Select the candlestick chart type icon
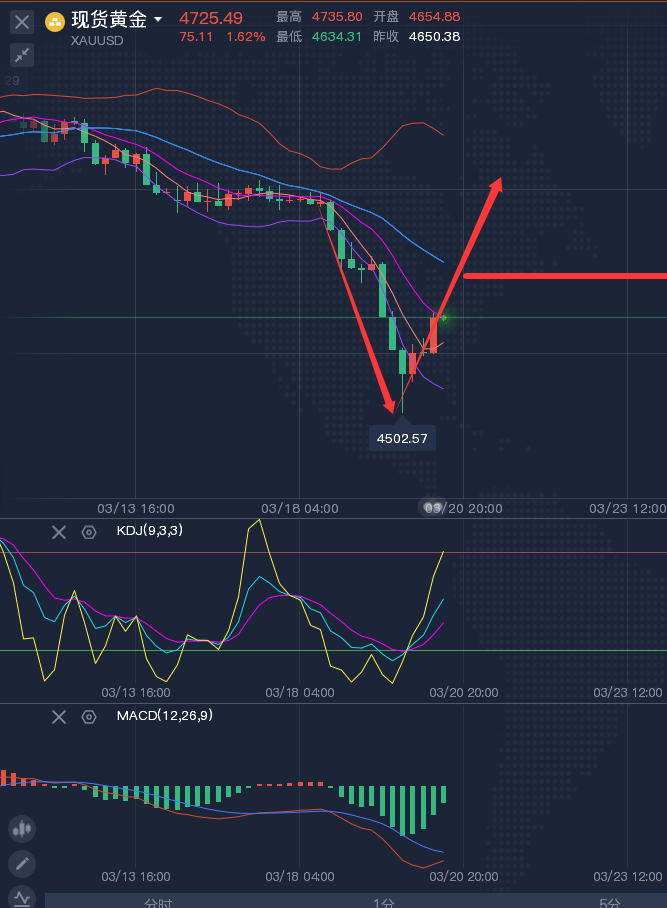This screenshot has height=908, width=667. coord(22,828)
